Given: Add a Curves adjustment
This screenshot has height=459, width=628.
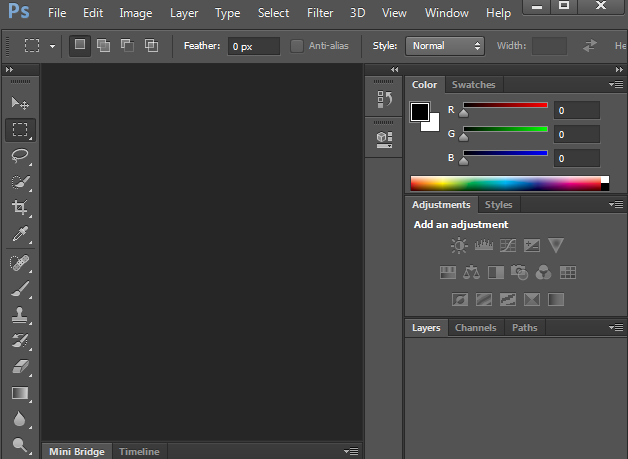Looking at the screenshot, I should click(x=508, y=245).
